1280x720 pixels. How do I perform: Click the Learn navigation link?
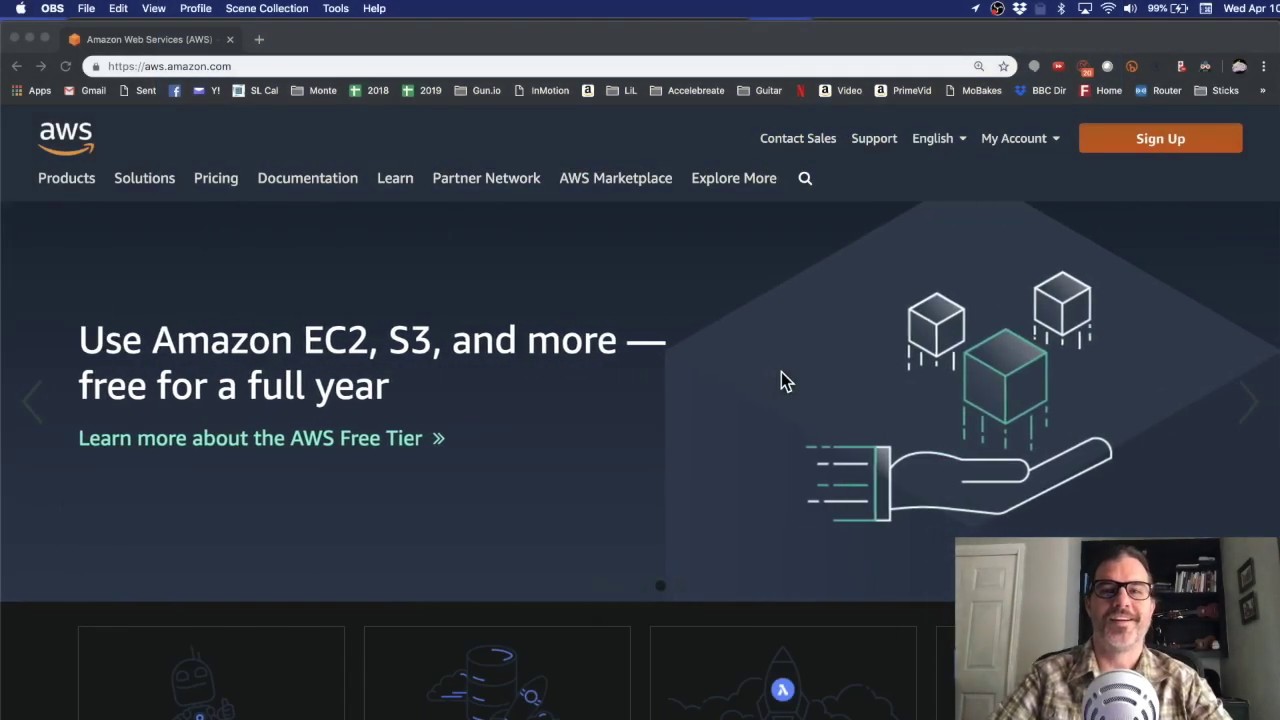395,178
